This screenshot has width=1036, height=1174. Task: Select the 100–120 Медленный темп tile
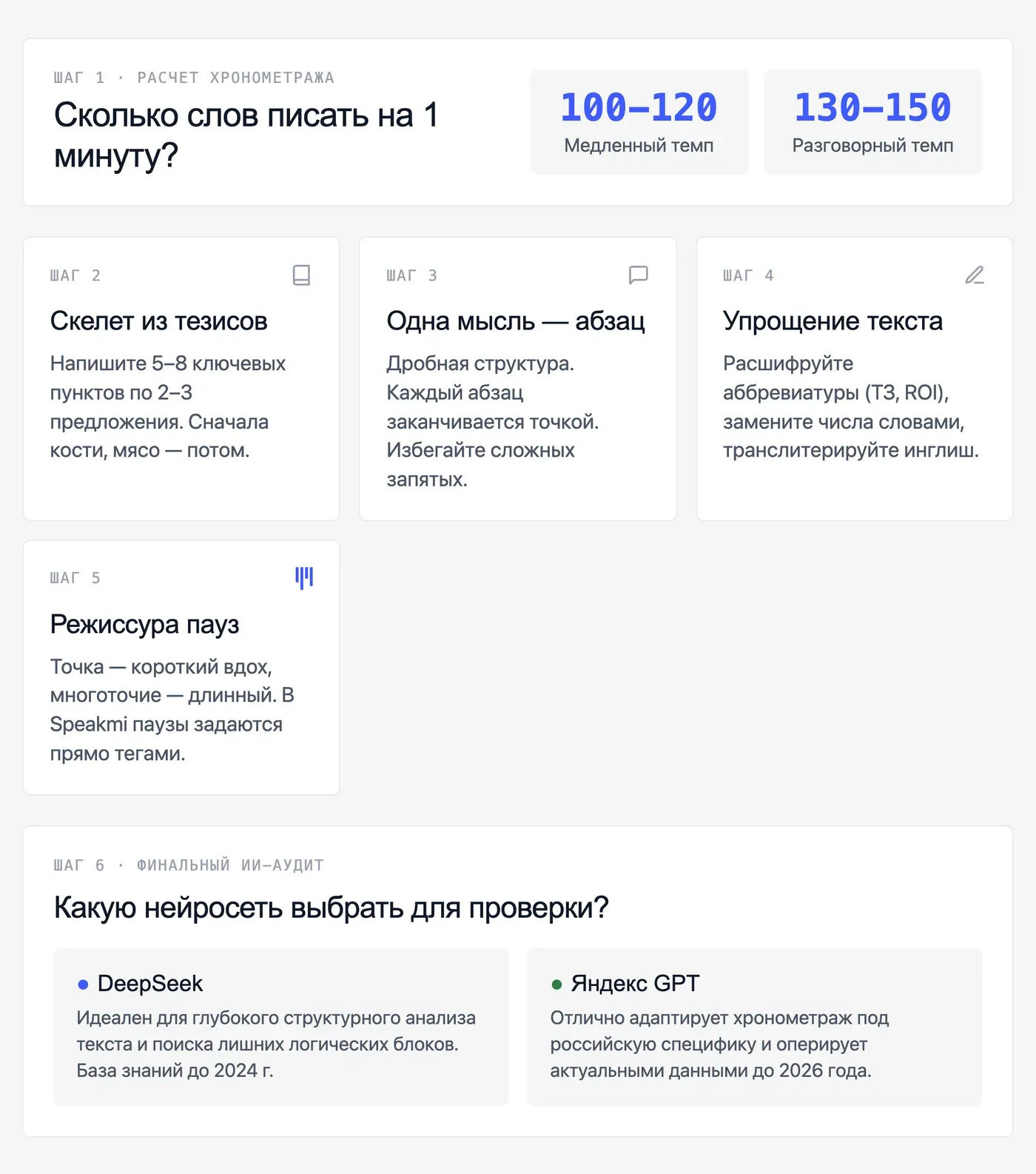639,122
